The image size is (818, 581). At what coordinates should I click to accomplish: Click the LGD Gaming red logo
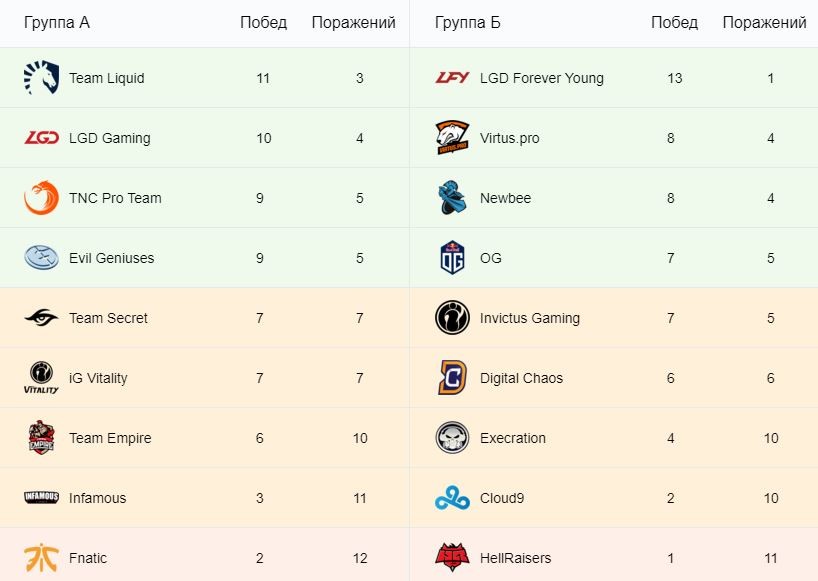[x=41, y=138]
